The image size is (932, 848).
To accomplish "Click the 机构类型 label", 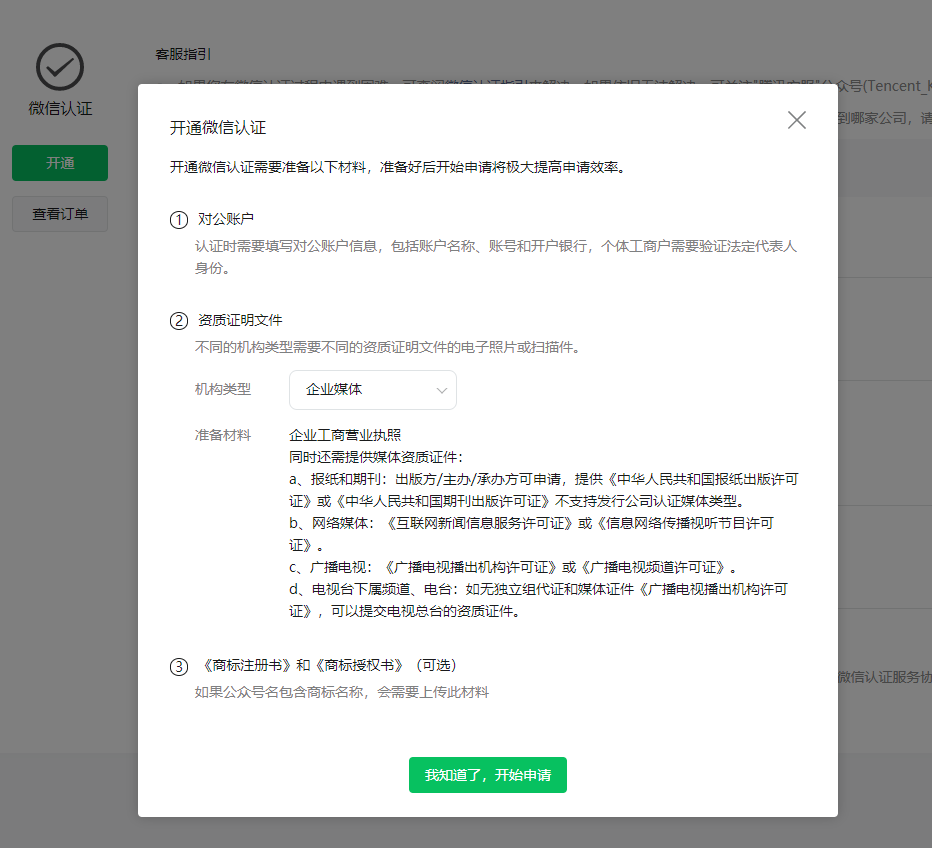I will coord(223,389).
